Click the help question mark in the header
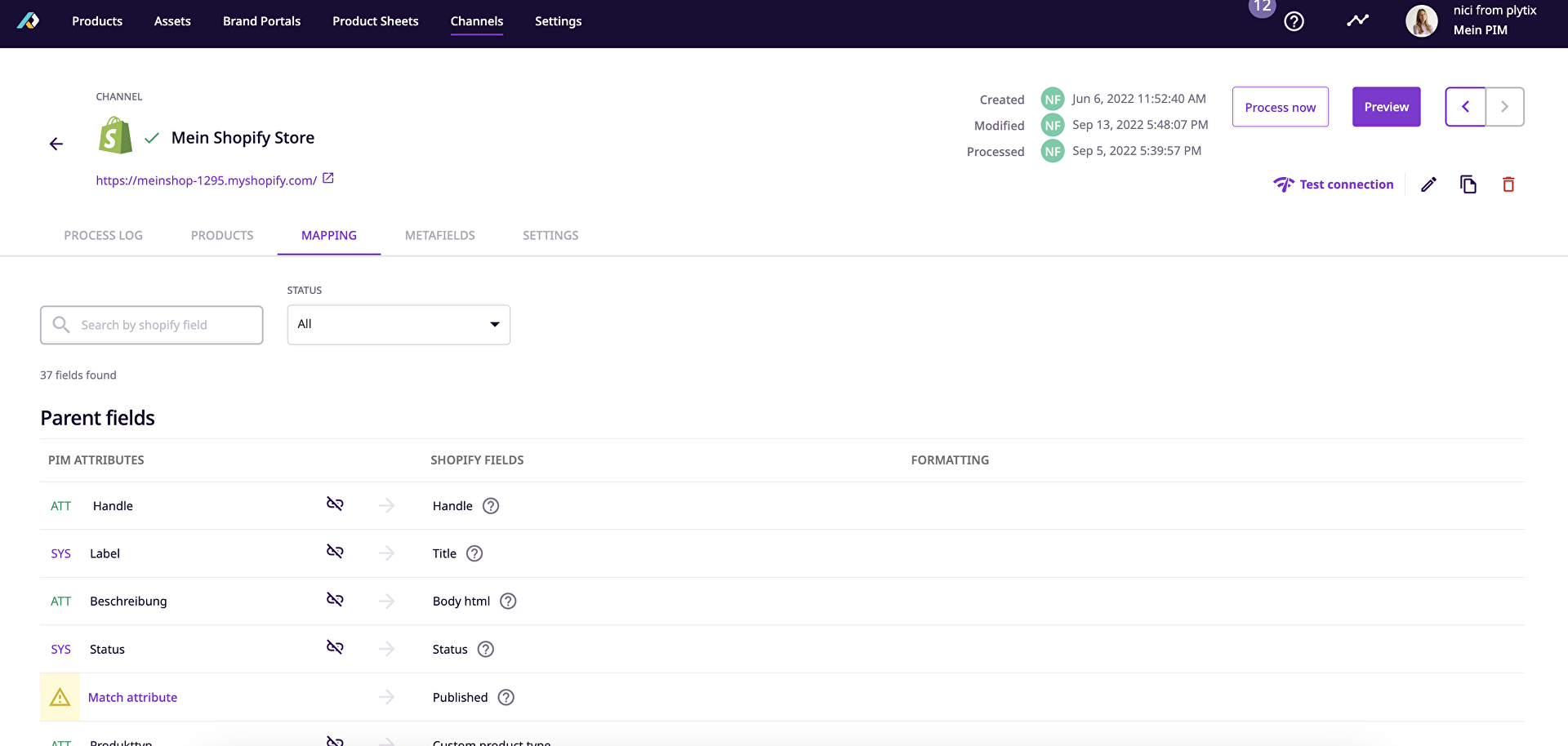 click(x=1294, y=21)
